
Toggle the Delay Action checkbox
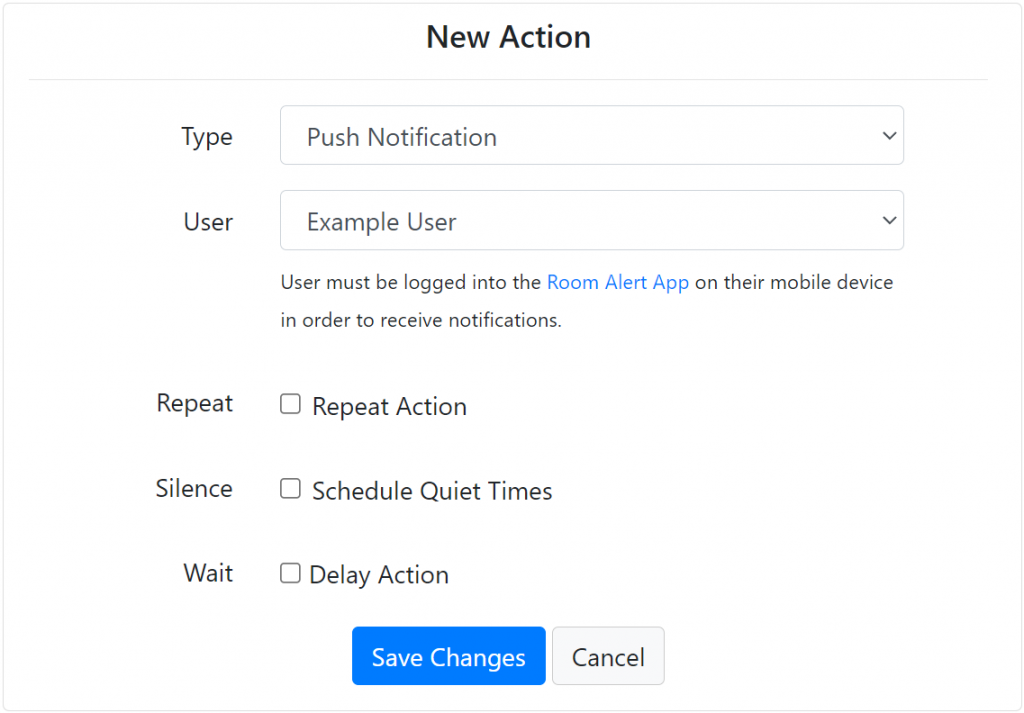point(290,572)
